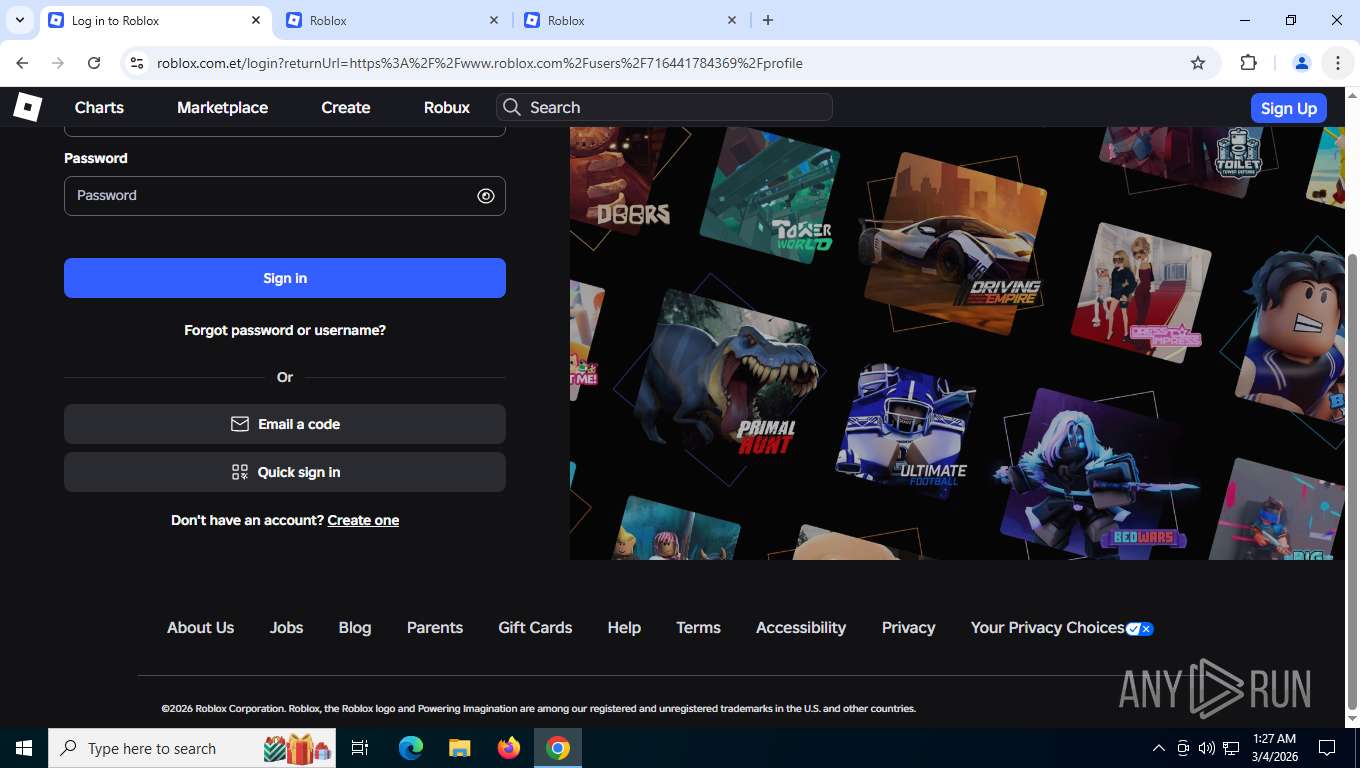1360x768 pixels.
Task: Choose Quick sign in option
Action: pos(285,472)
